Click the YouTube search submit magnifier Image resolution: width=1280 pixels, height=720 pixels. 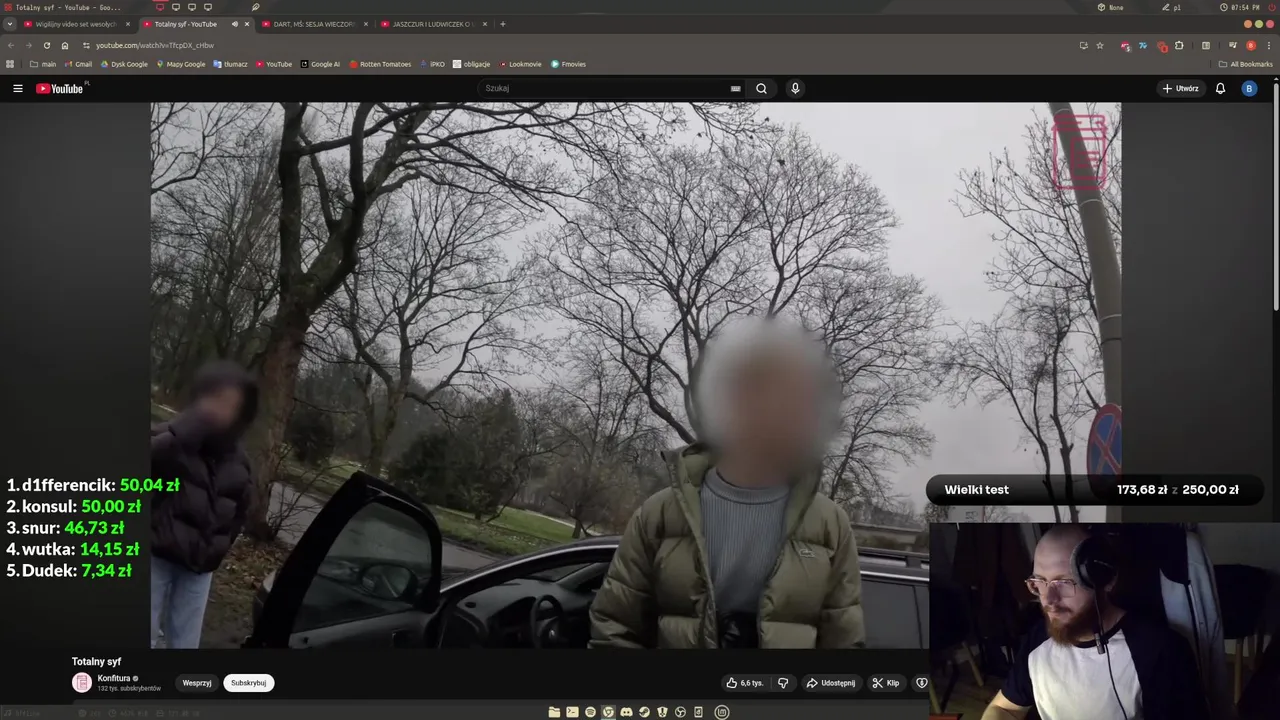761,88
